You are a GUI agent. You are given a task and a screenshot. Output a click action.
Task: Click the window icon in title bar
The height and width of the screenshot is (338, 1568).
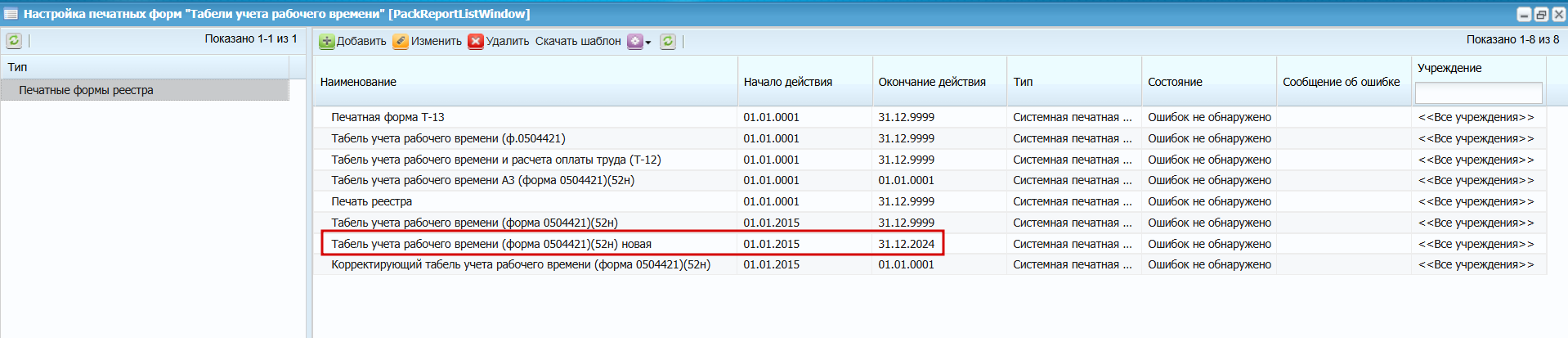click(11, 14)
